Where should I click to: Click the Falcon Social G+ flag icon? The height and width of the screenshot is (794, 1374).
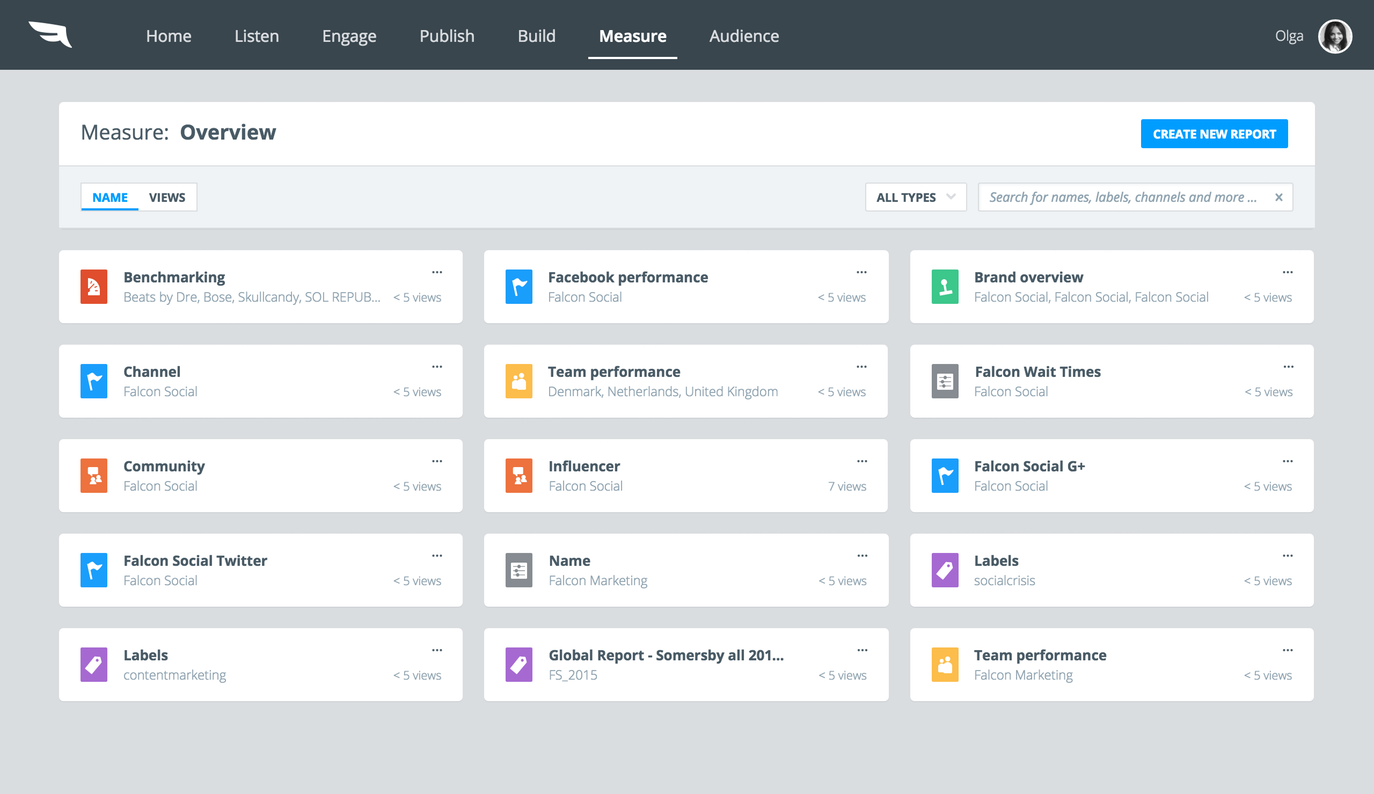[945, 476]
